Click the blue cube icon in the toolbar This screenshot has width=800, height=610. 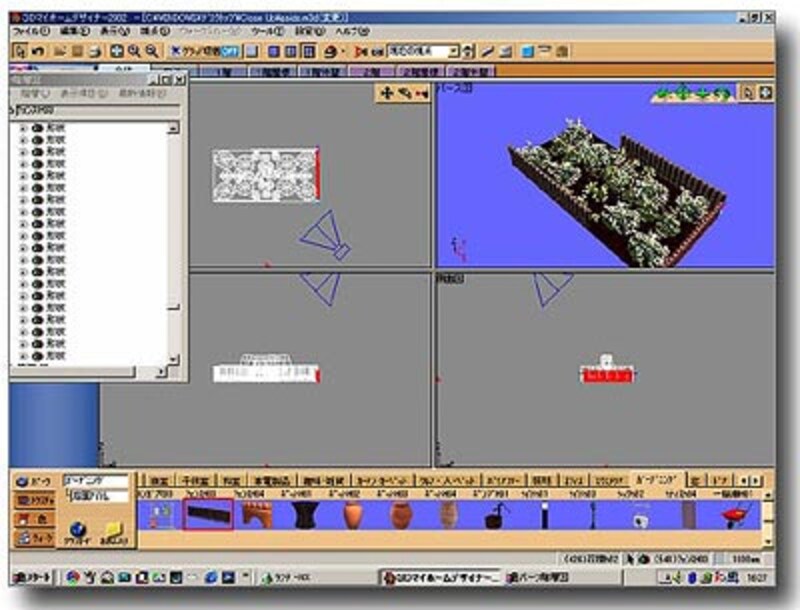tap(527, 52)
